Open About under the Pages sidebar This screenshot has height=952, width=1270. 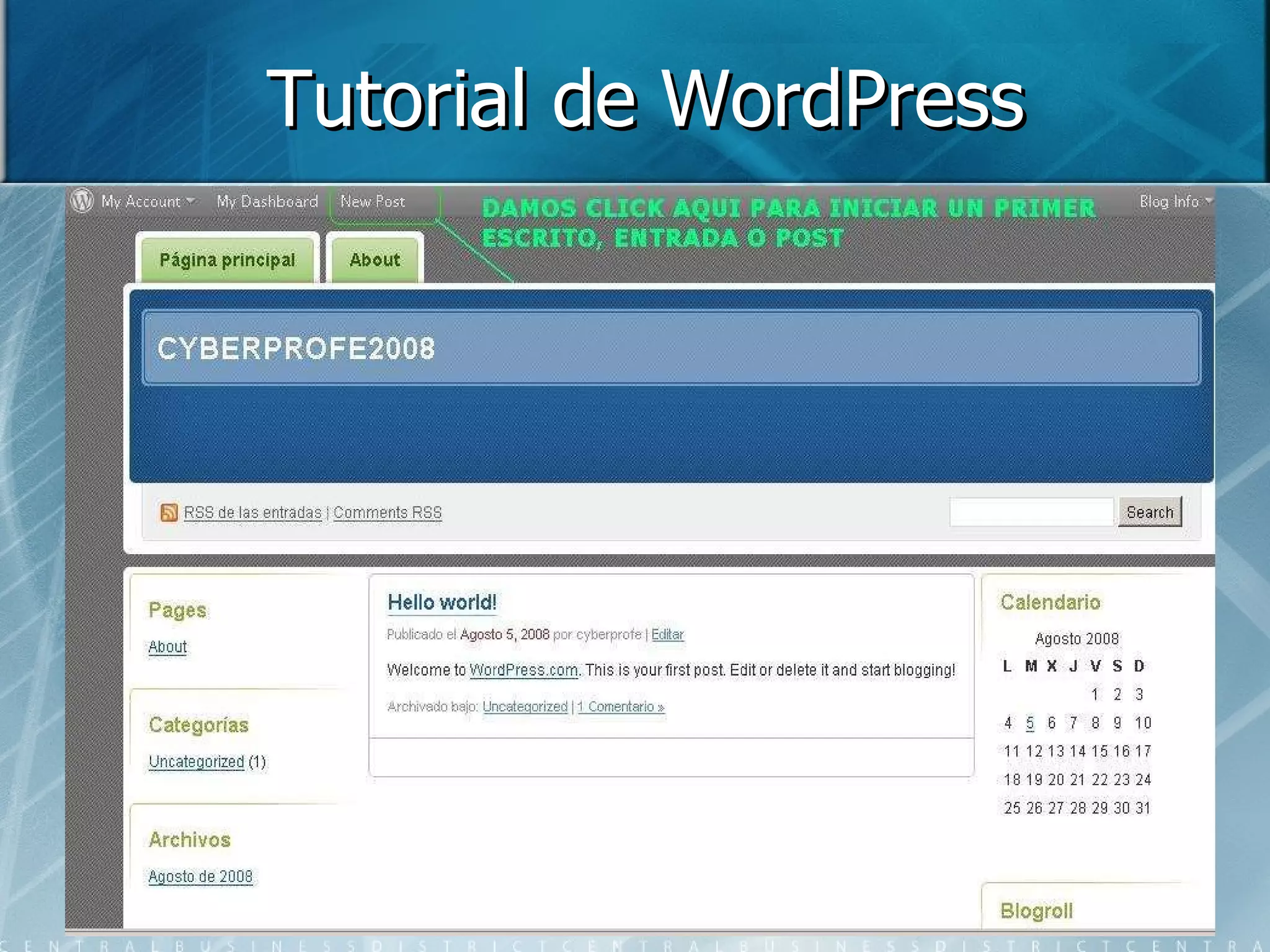pos(167,646)
